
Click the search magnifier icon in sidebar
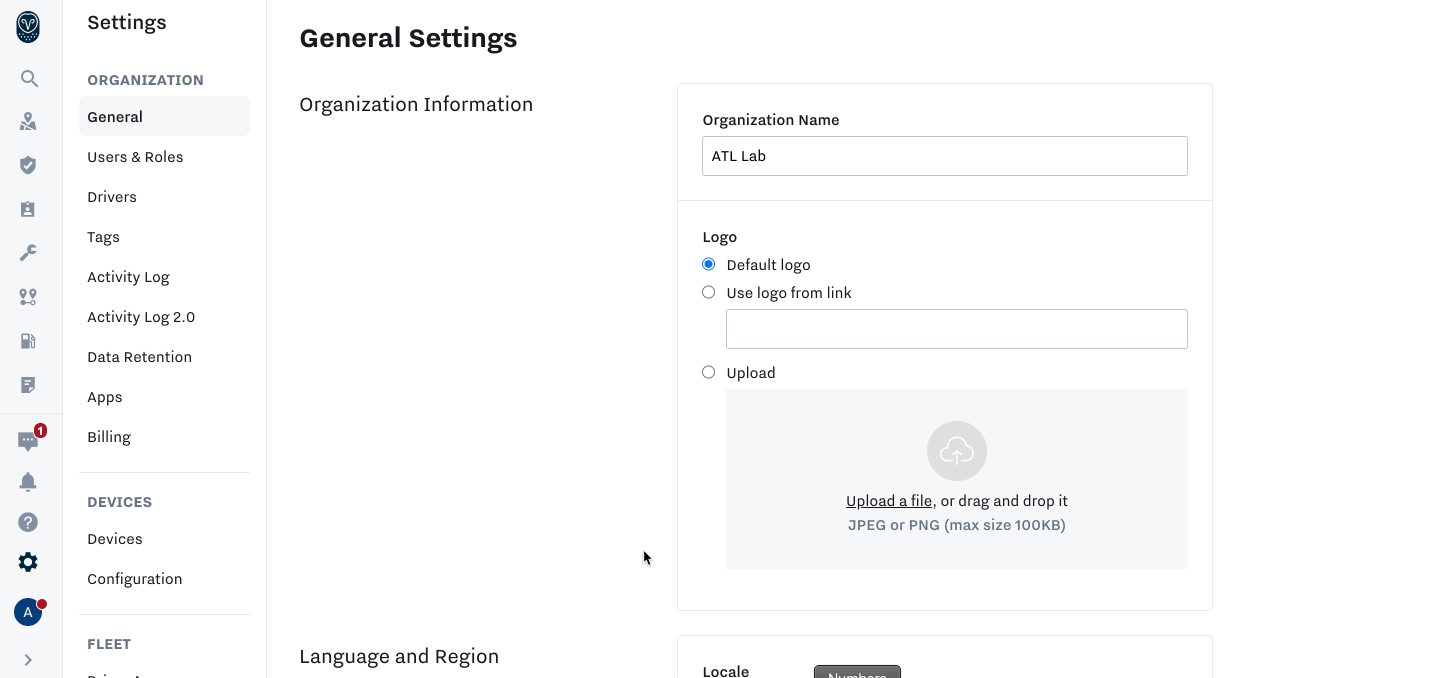[29, 79]
